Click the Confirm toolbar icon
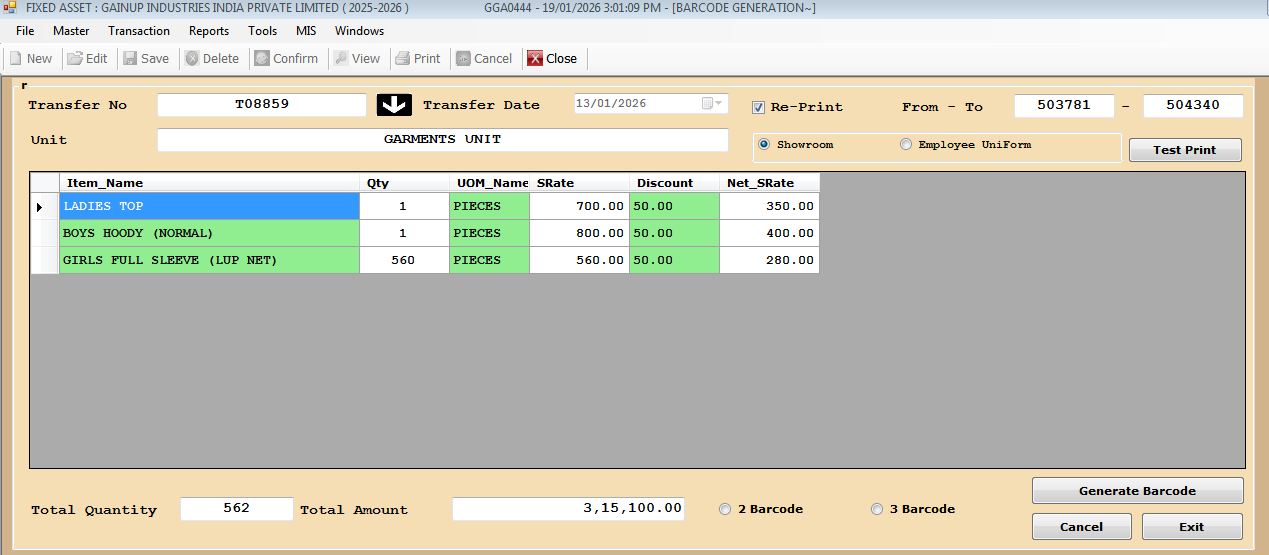This screenshot has height=555, width=1269. pos(262,59)
